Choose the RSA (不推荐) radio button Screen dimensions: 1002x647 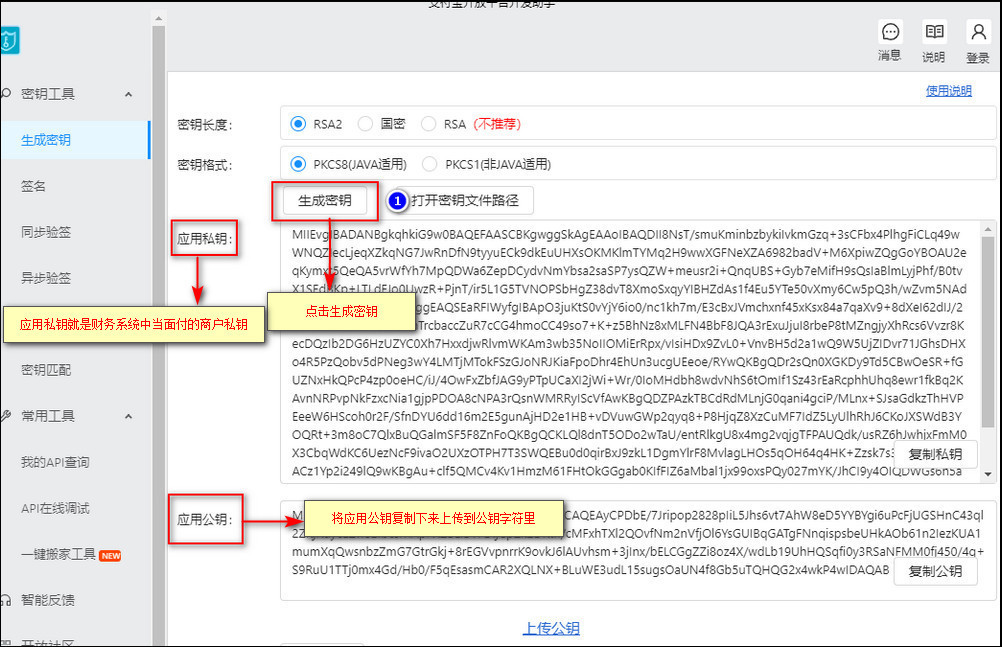coord(429,124)
